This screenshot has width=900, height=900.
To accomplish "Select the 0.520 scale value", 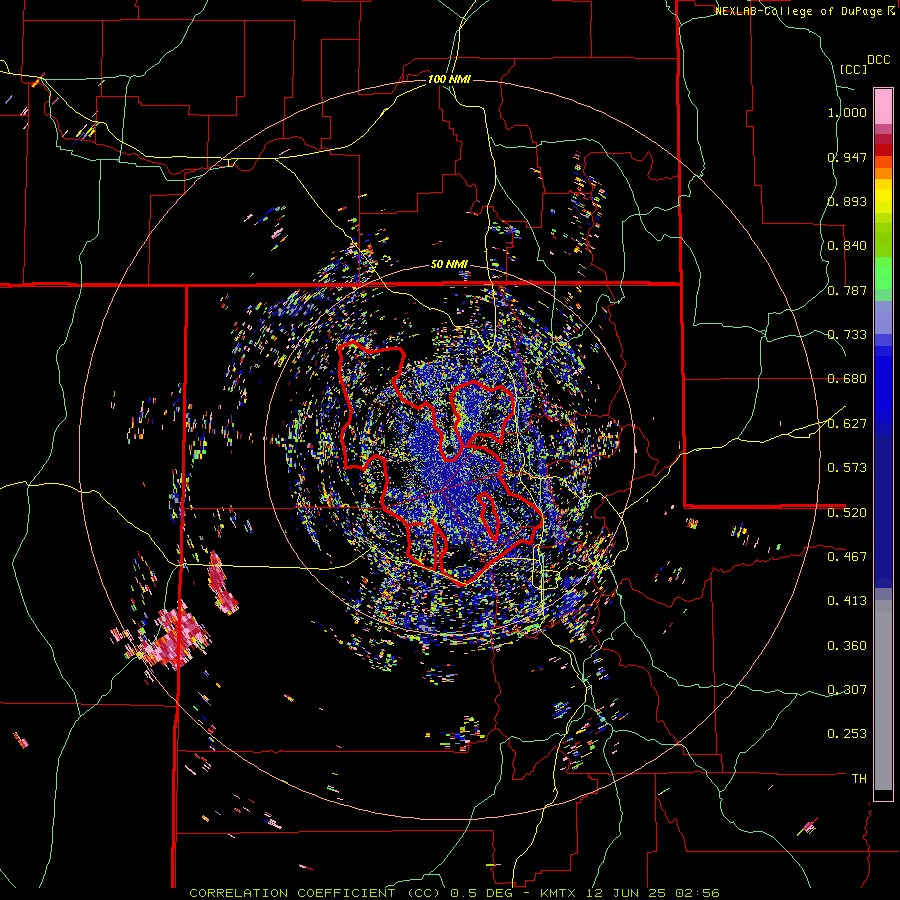I will [x=847, y=513].
